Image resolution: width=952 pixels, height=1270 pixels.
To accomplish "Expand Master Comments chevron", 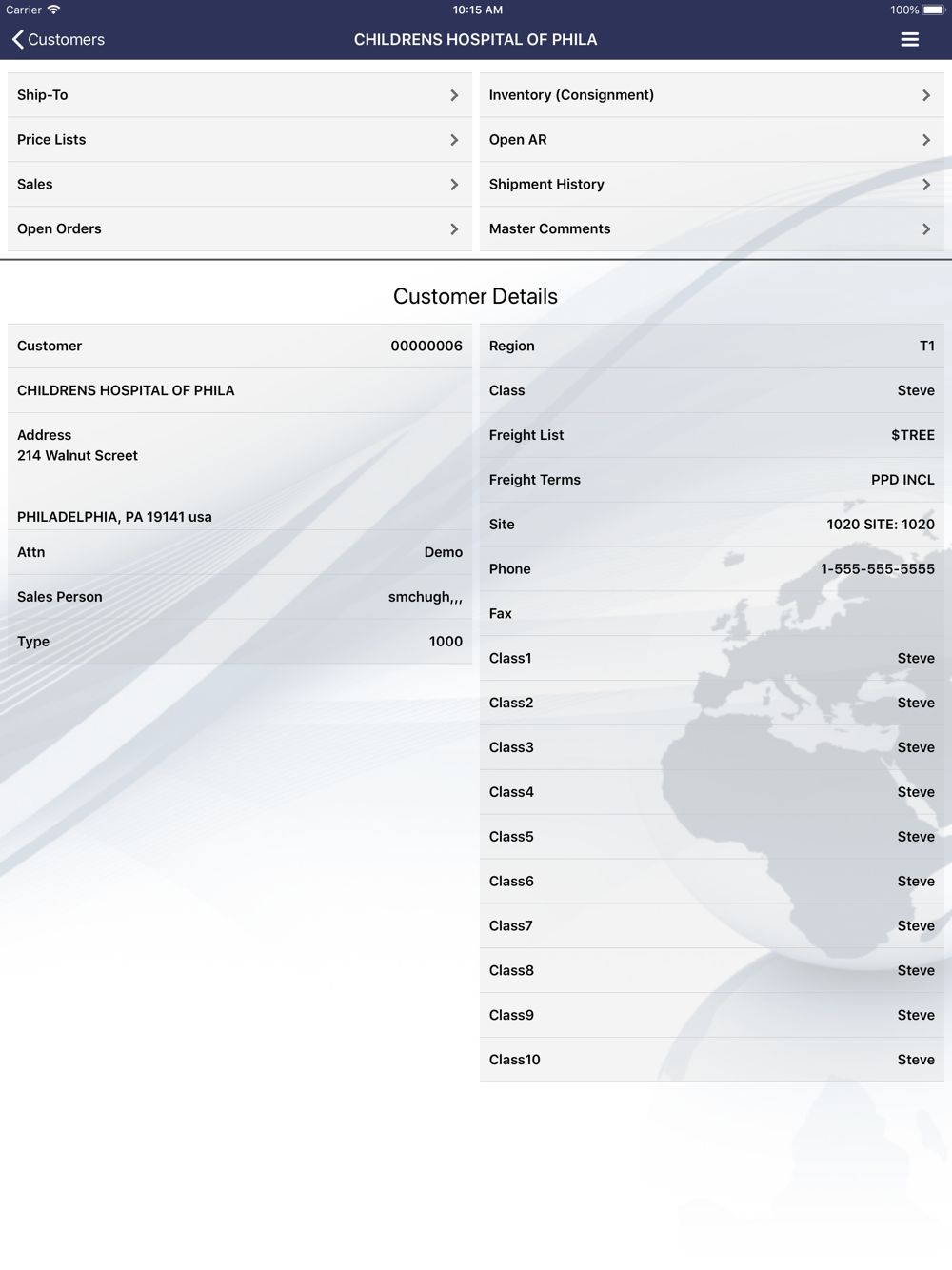I will (x=926, y=229).
